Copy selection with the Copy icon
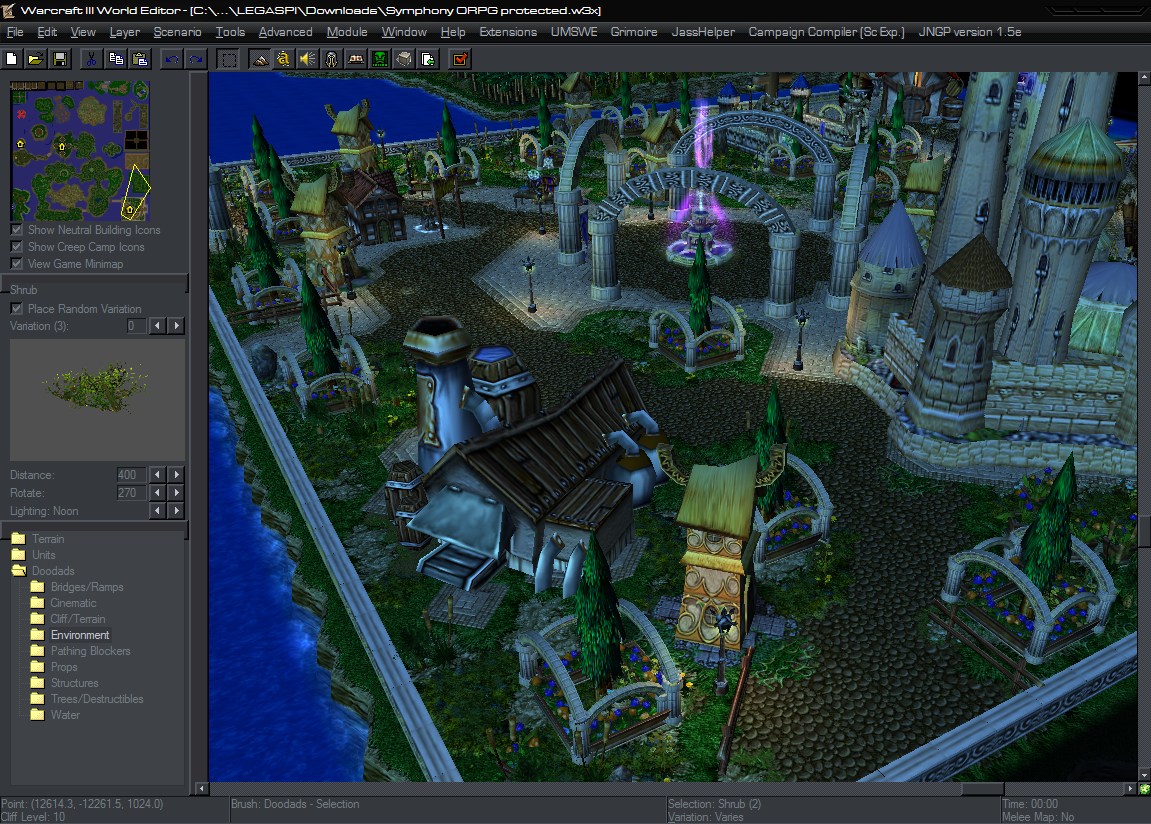 tap(115, 59)
